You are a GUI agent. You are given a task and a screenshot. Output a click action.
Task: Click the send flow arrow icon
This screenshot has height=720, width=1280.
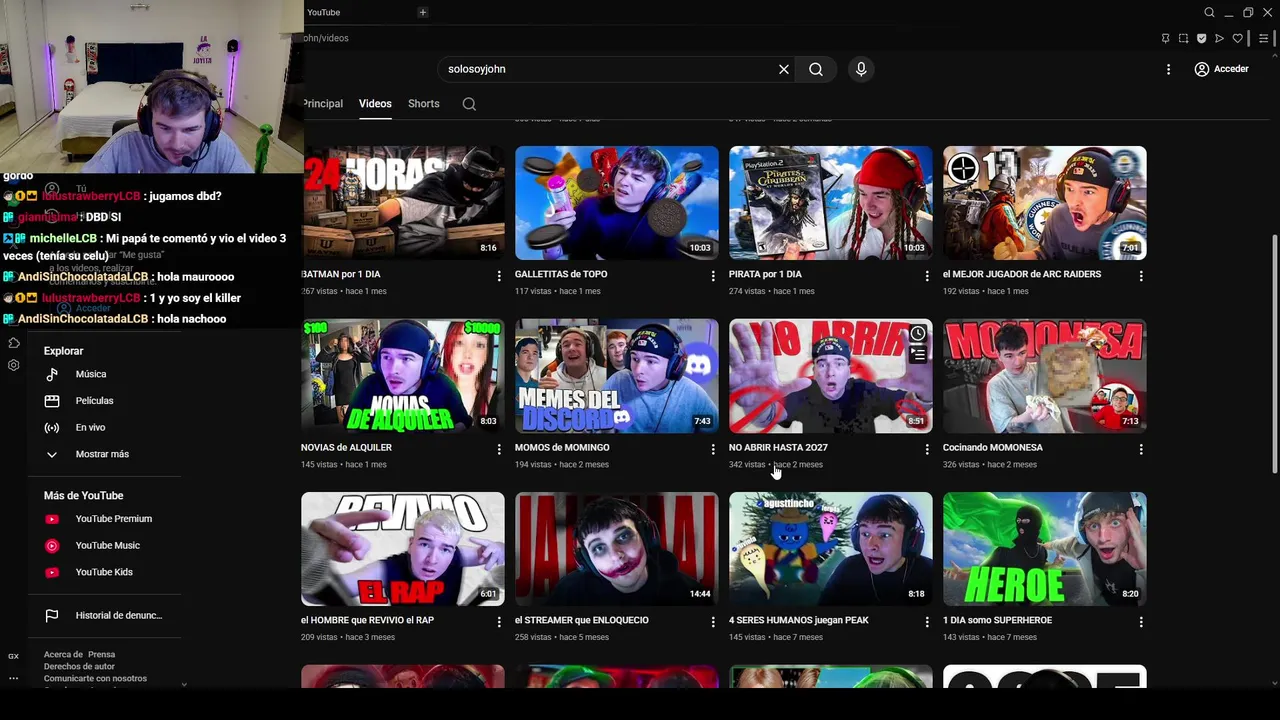coord(1219,38)
